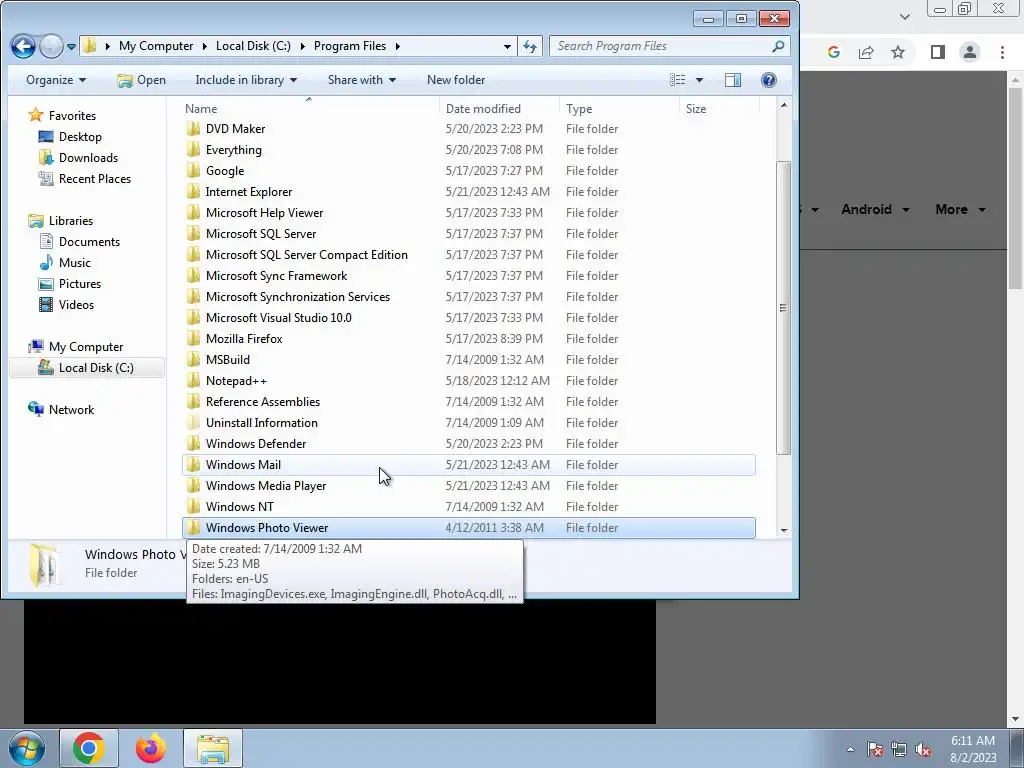Select Favorites in navigation pane

[72, 116]
